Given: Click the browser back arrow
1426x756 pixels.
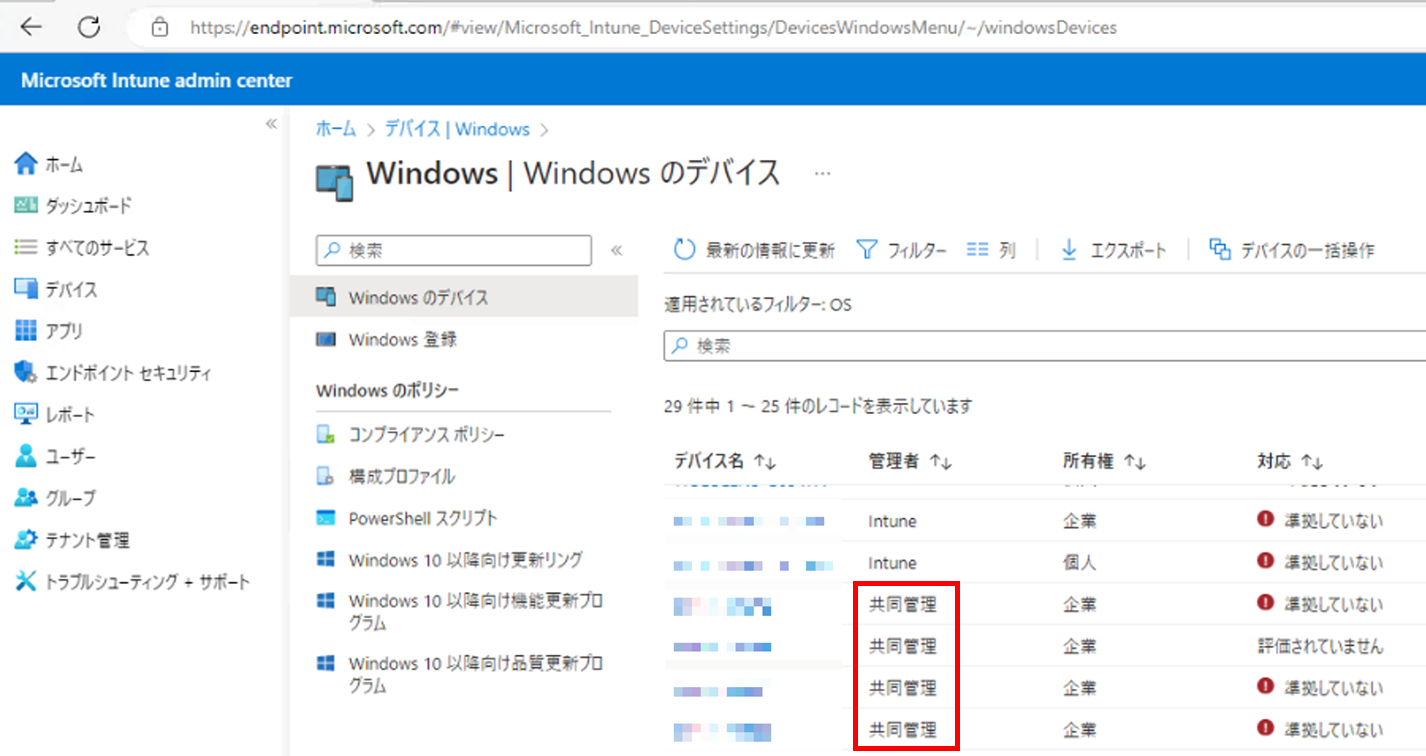Looking at the screenshot, I should click(x=31, y=27).
